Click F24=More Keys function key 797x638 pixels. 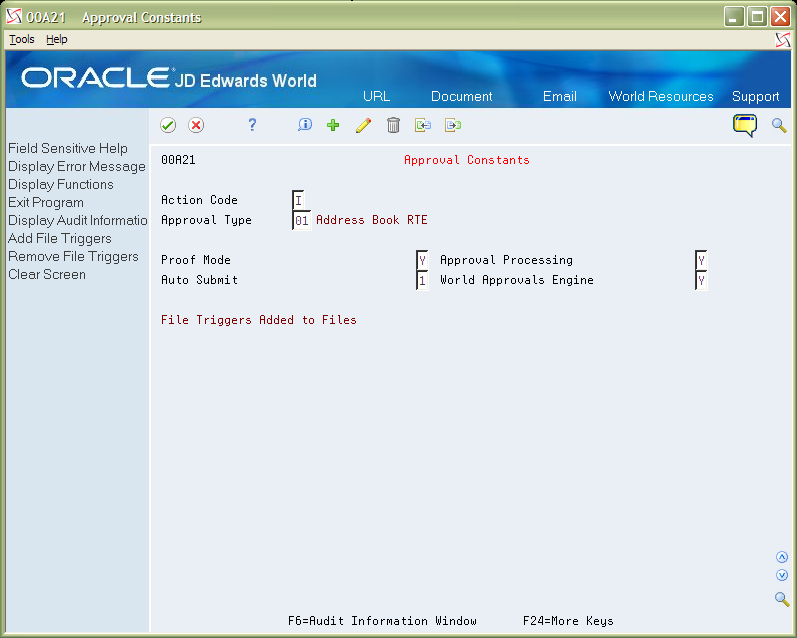[568, 621]
